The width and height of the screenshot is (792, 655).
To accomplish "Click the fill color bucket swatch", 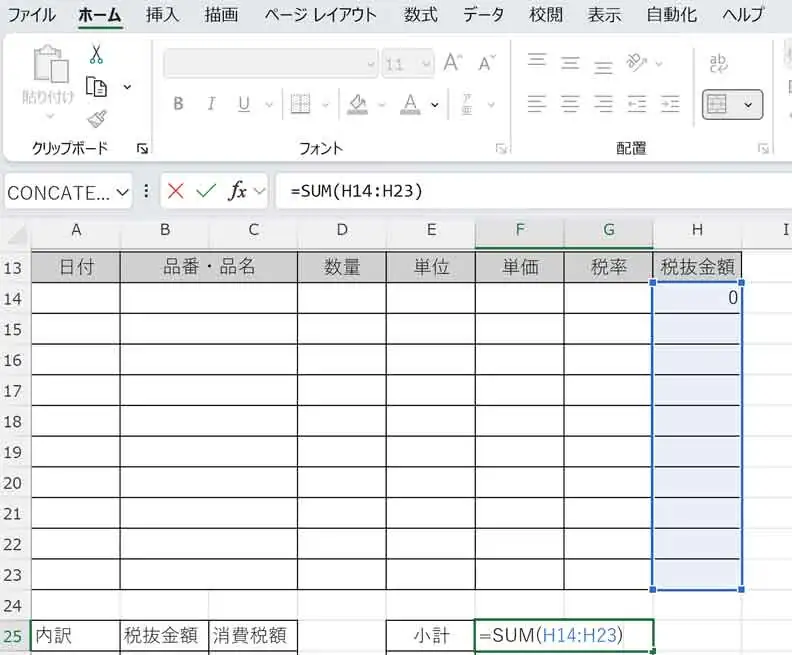I will pyautogui.click(x=358, y=104).
